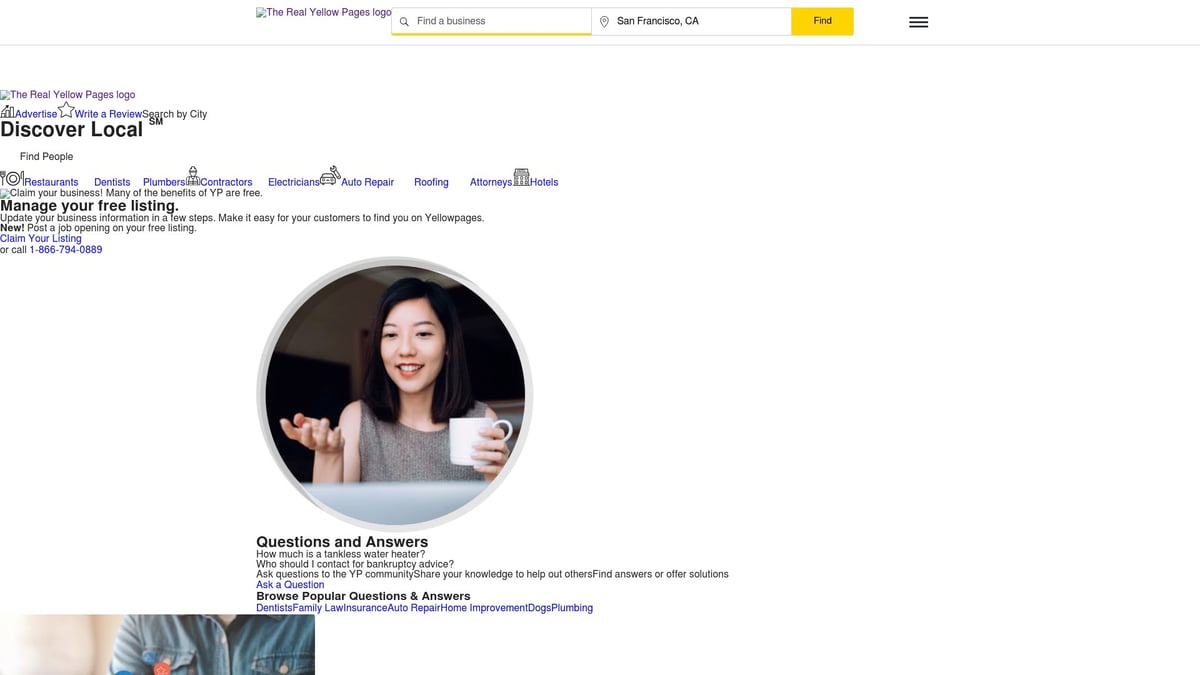This screenshot has height=675, width=1200.
Task: Click the Questions and Answers heading
Action: [342, 542]
